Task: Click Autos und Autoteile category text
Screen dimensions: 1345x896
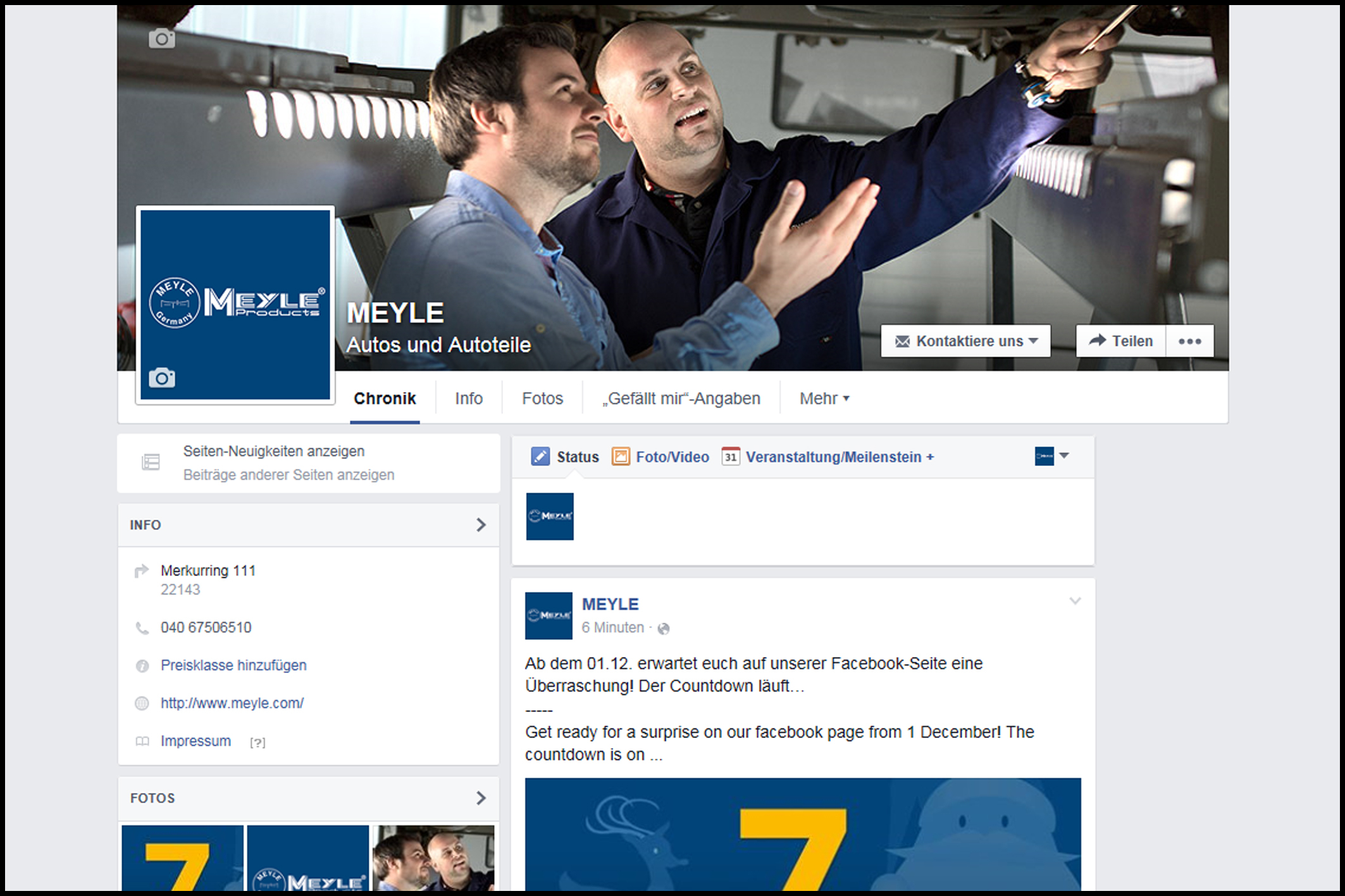Action: click(x=438, y=345)
